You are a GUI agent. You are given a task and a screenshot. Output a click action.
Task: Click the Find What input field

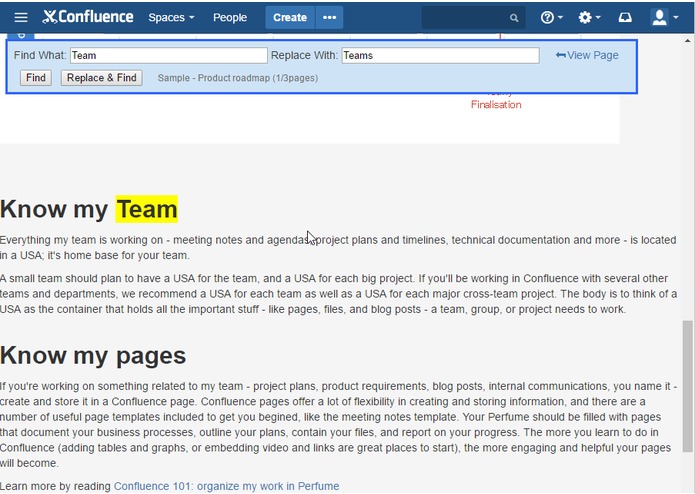[x=168, y=55]
